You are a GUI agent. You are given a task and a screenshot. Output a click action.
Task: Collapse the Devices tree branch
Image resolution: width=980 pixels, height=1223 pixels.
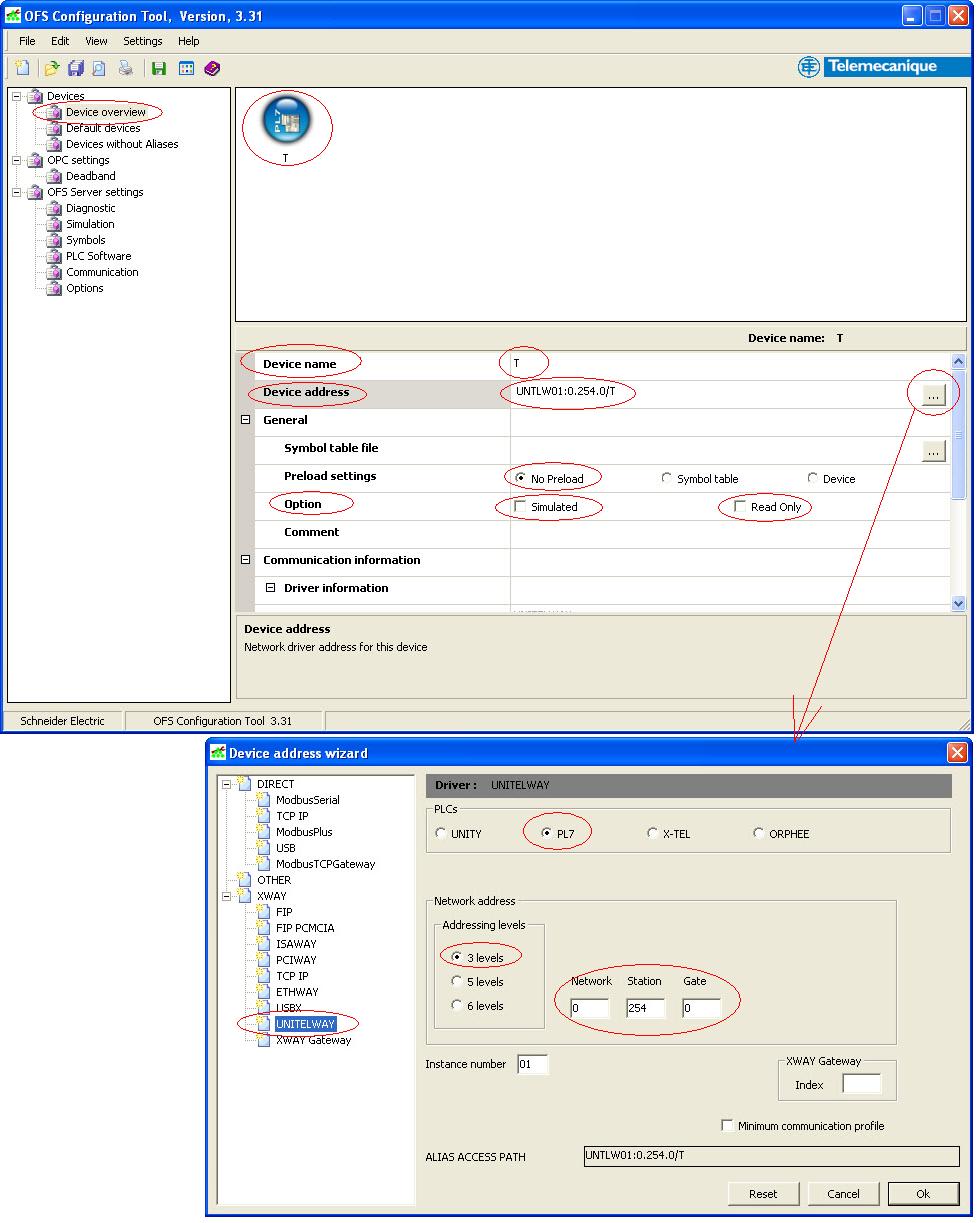click(x=16, y=96)
